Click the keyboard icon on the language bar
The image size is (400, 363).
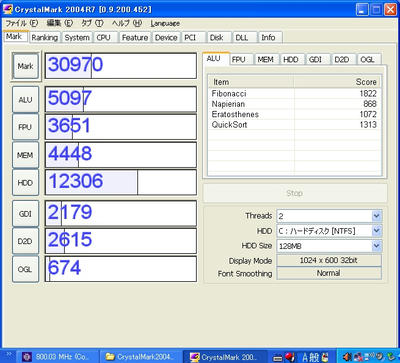pos(277,357)
